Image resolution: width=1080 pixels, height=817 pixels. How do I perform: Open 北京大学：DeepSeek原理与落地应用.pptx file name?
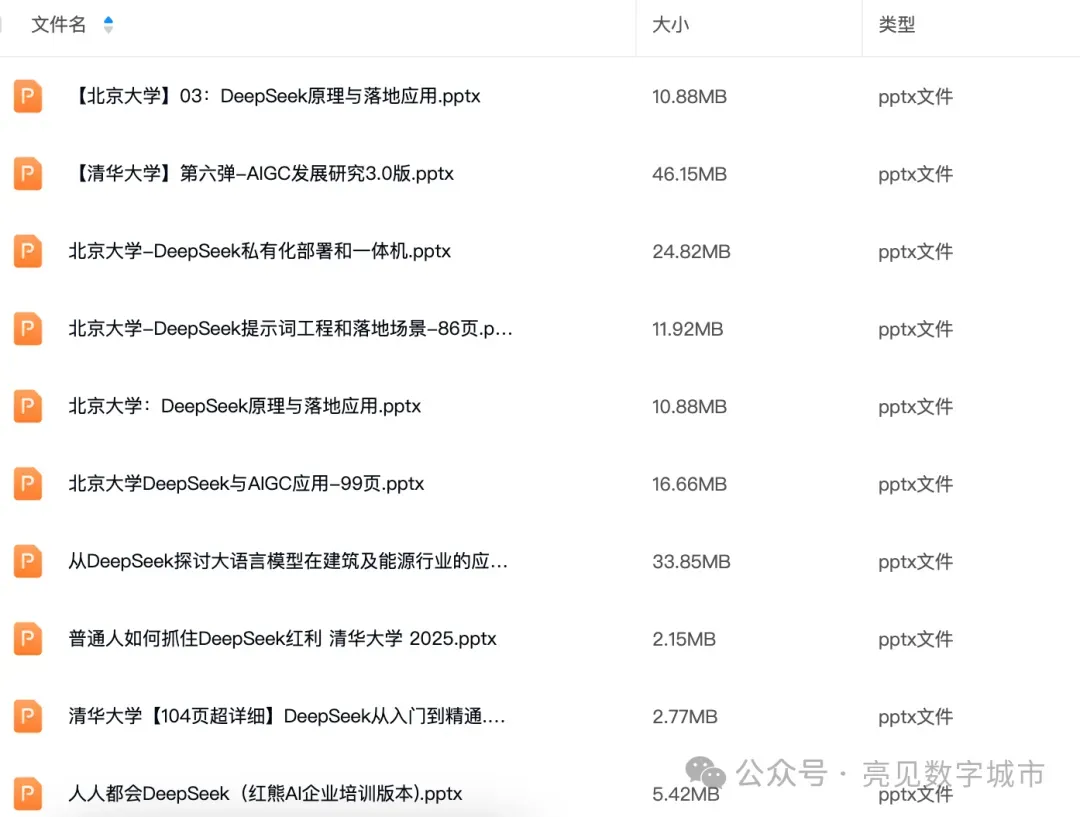coord(245,406)
